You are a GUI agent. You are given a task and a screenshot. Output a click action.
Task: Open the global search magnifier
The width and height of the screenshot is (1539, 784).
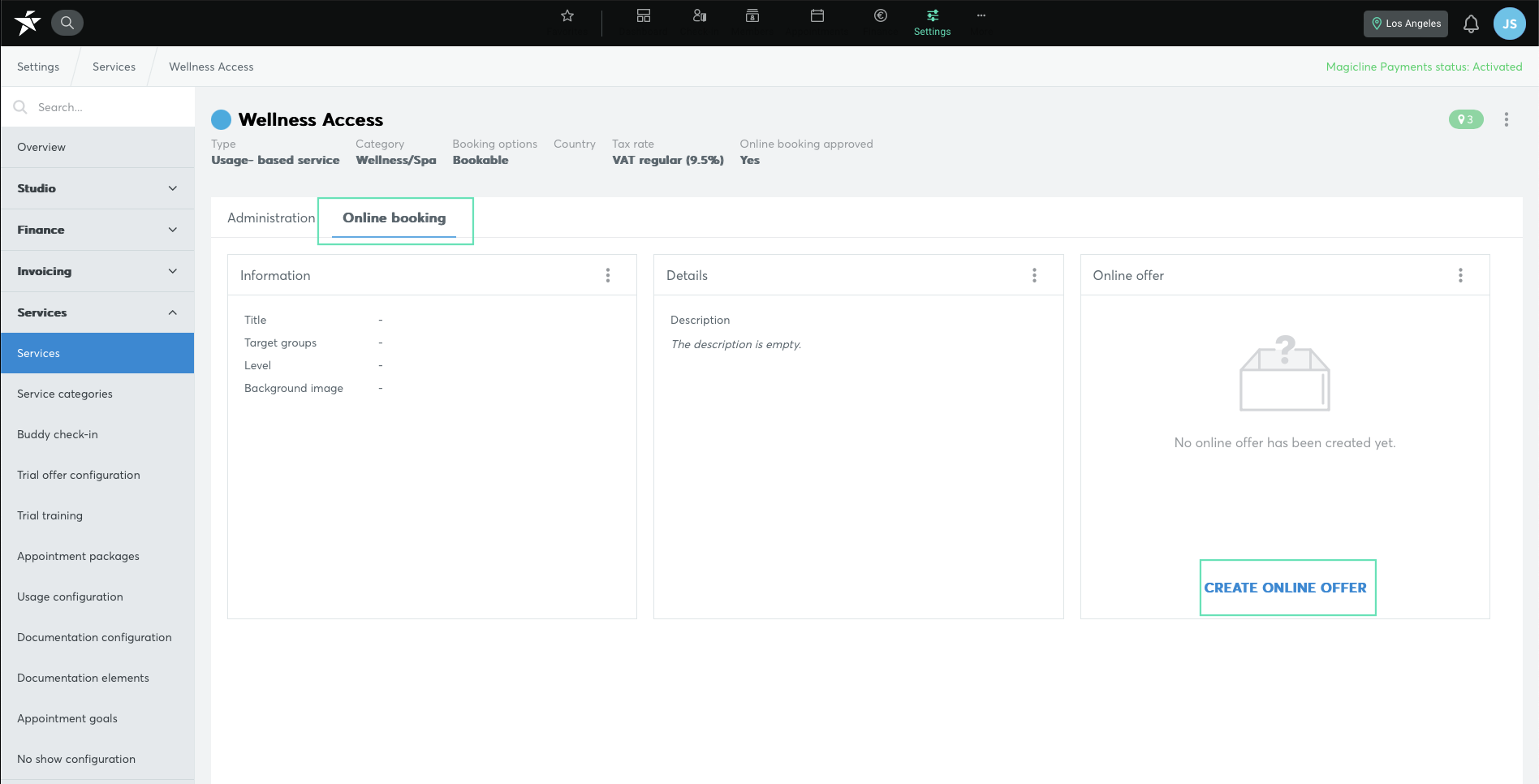[67, 23]
